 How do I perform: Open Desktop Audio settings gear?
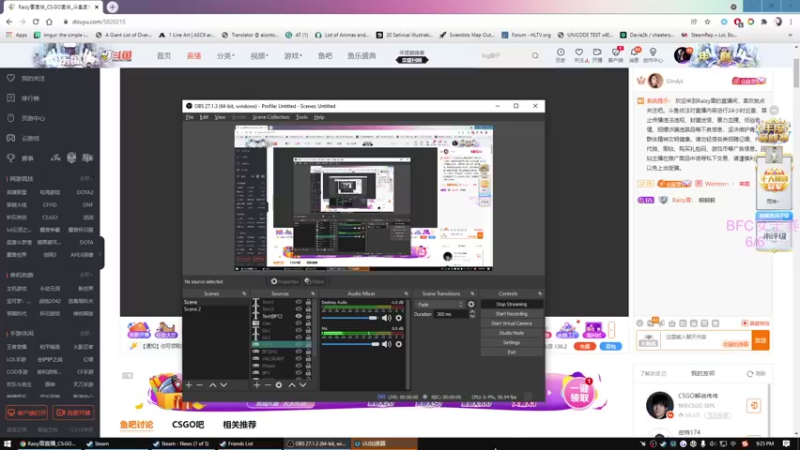(x=398, y=318)
